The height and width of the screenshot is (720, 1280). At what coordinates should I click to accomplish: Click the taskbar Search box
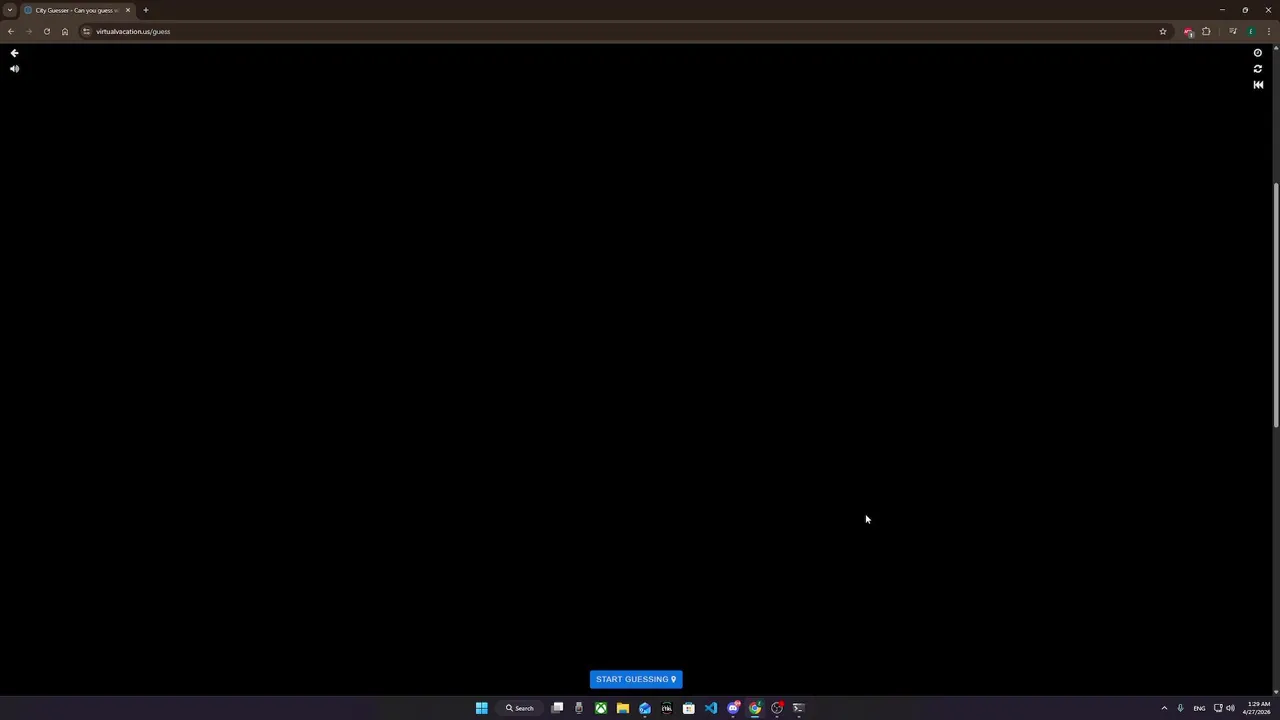(520, 708)
